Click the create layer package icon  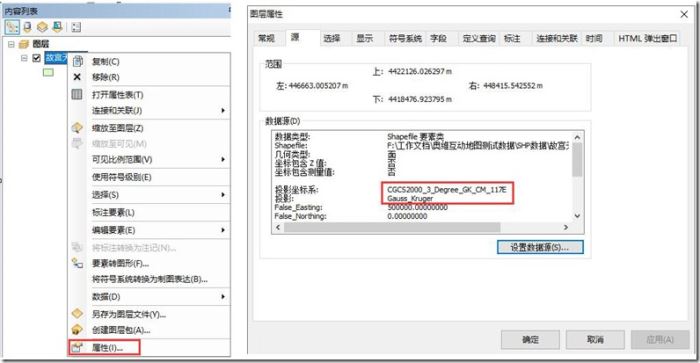click(x=77, y=330)
